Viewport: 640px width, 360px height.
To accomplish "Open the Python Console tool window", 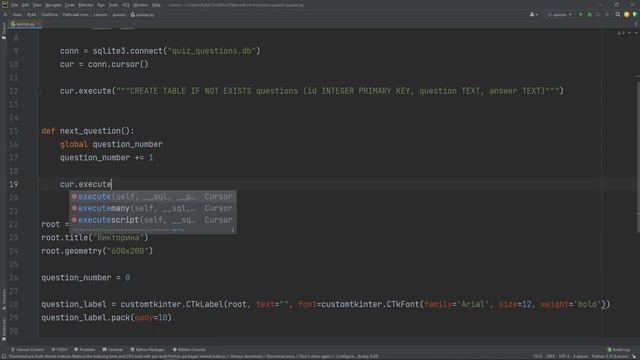I will coord(189,350).
